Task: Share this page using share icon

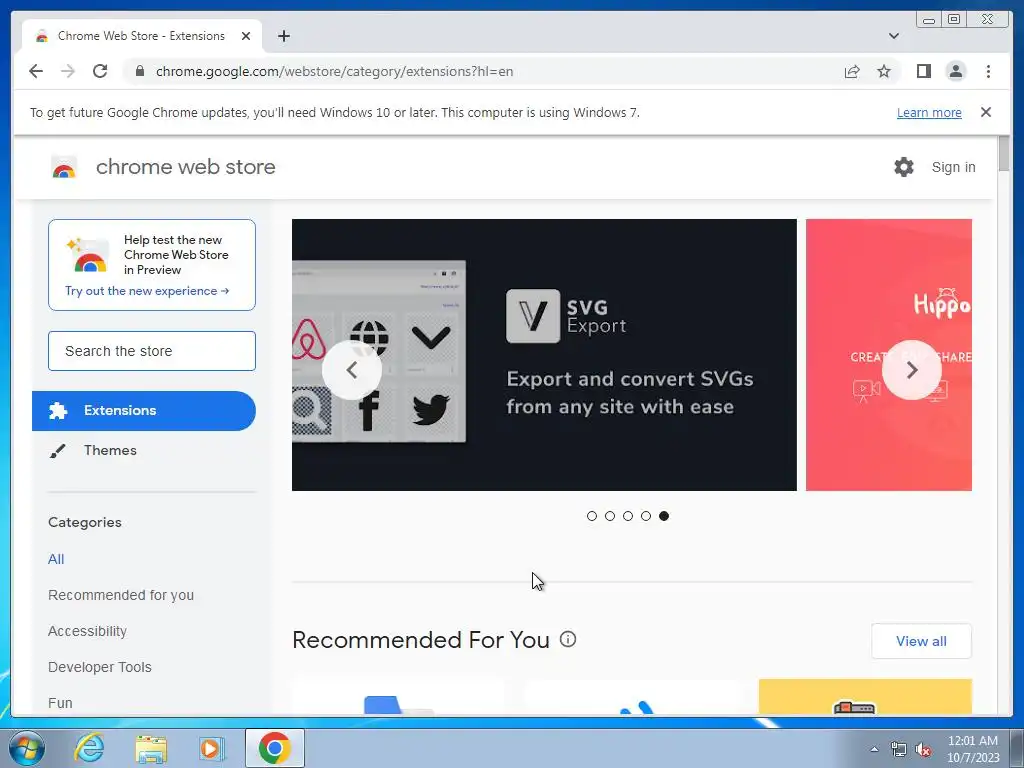Action: point(852,71)
